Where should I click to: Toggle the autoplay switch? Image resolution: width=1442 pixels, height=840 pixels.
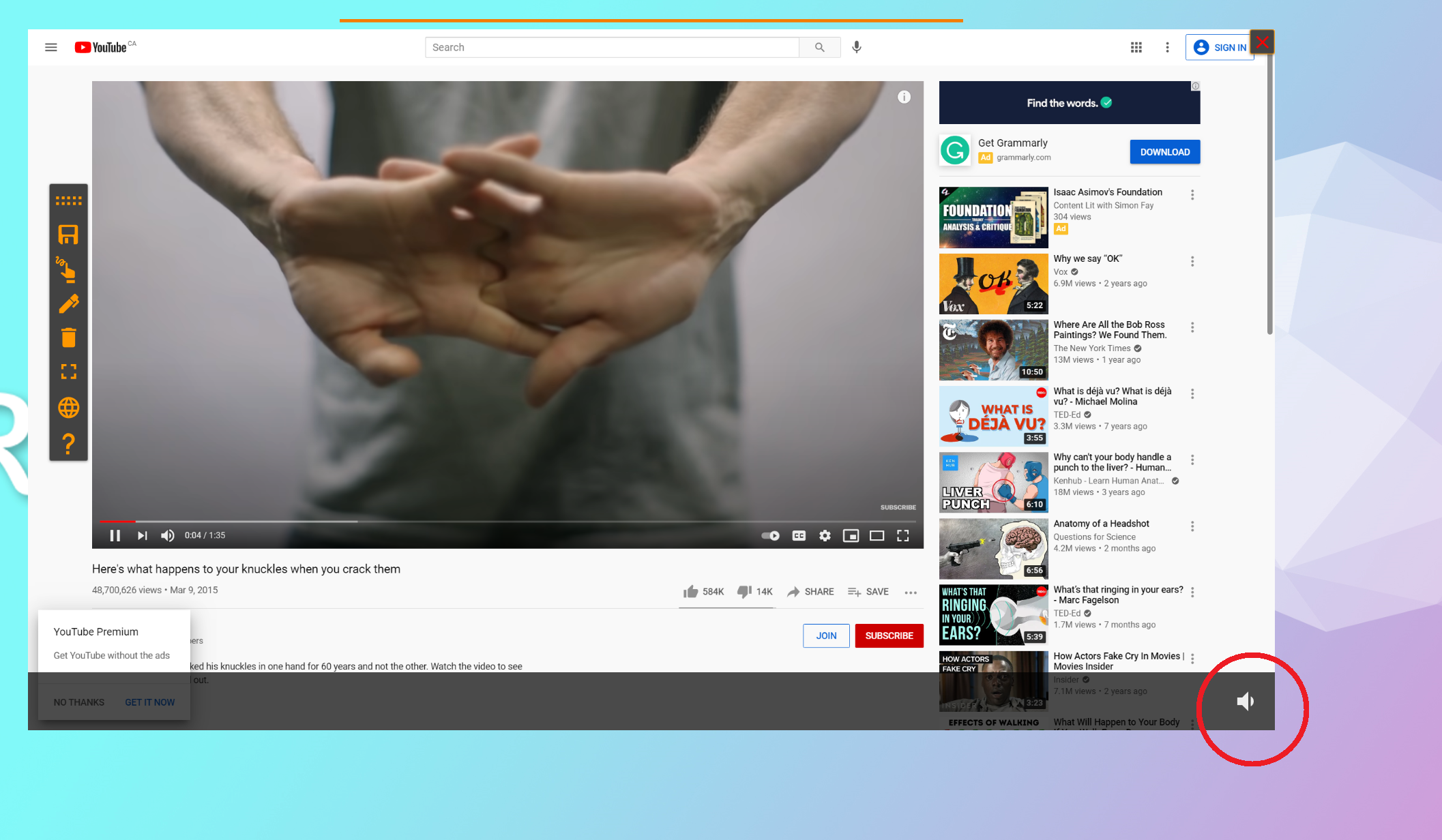click(771, 536)
